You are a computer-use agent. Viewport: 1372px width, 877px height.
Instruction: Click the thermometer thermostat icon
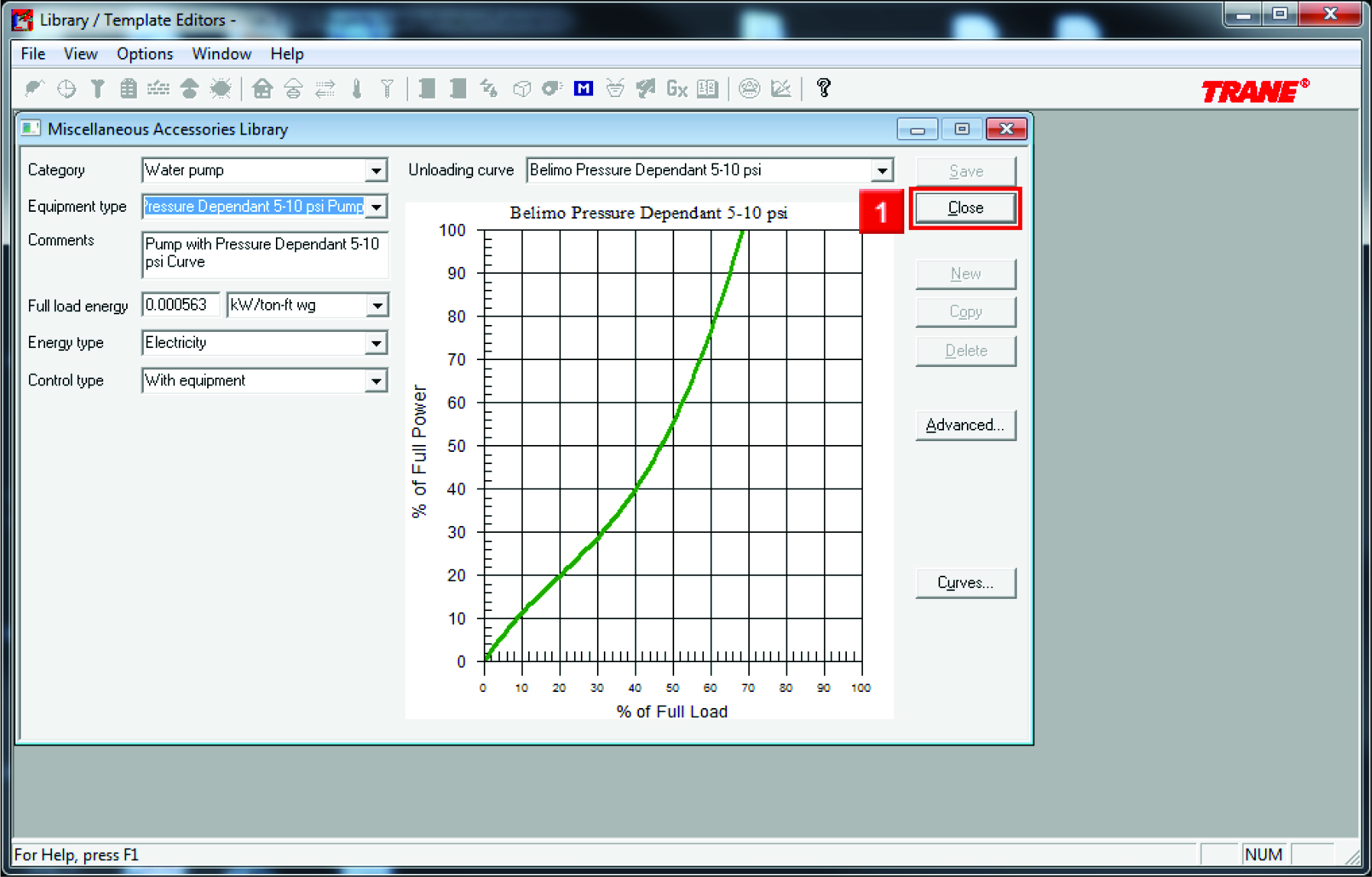click(356, 89)
